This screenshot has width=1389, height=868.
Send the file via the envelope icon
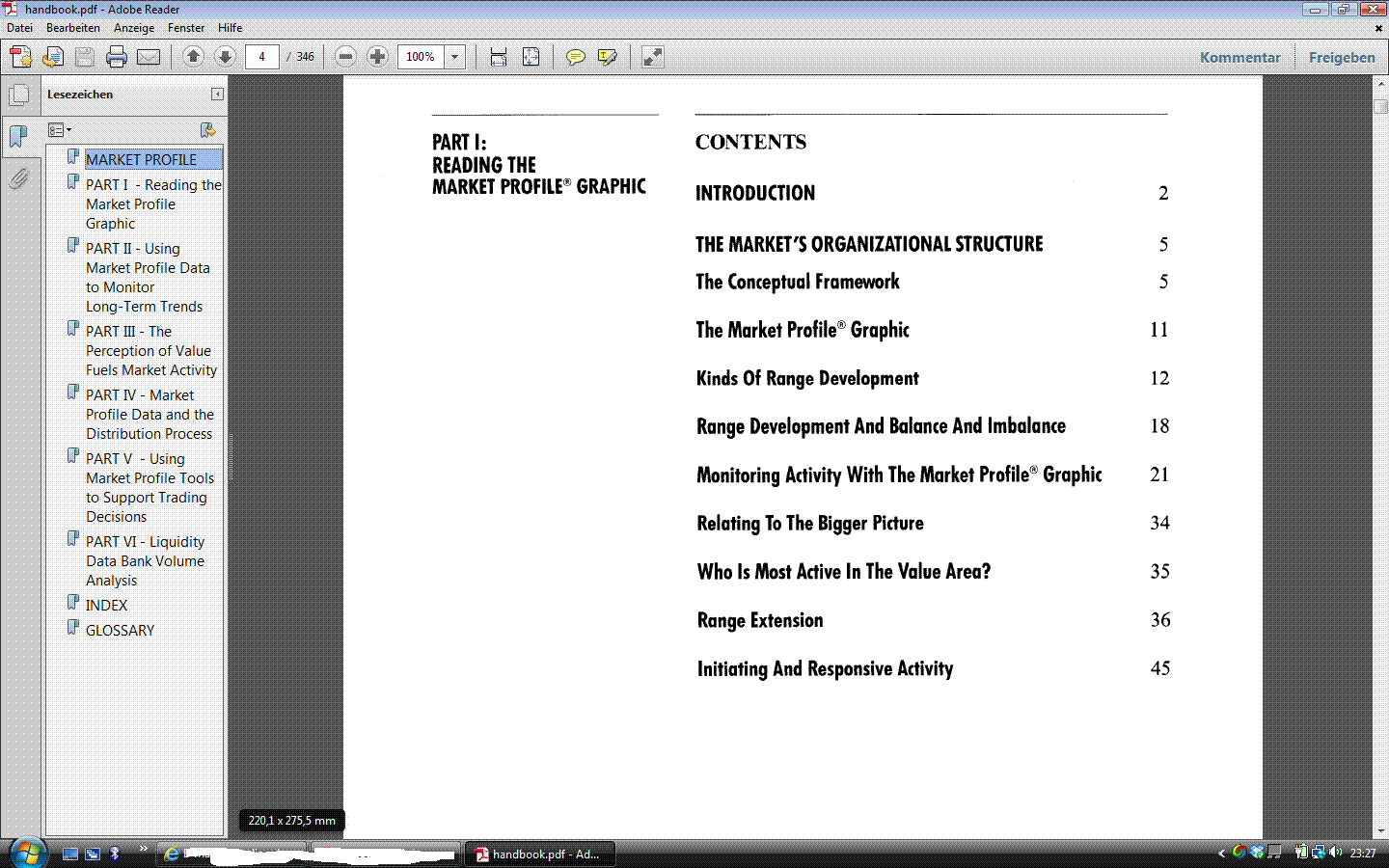pyautogui.click(x=149, y=57)
